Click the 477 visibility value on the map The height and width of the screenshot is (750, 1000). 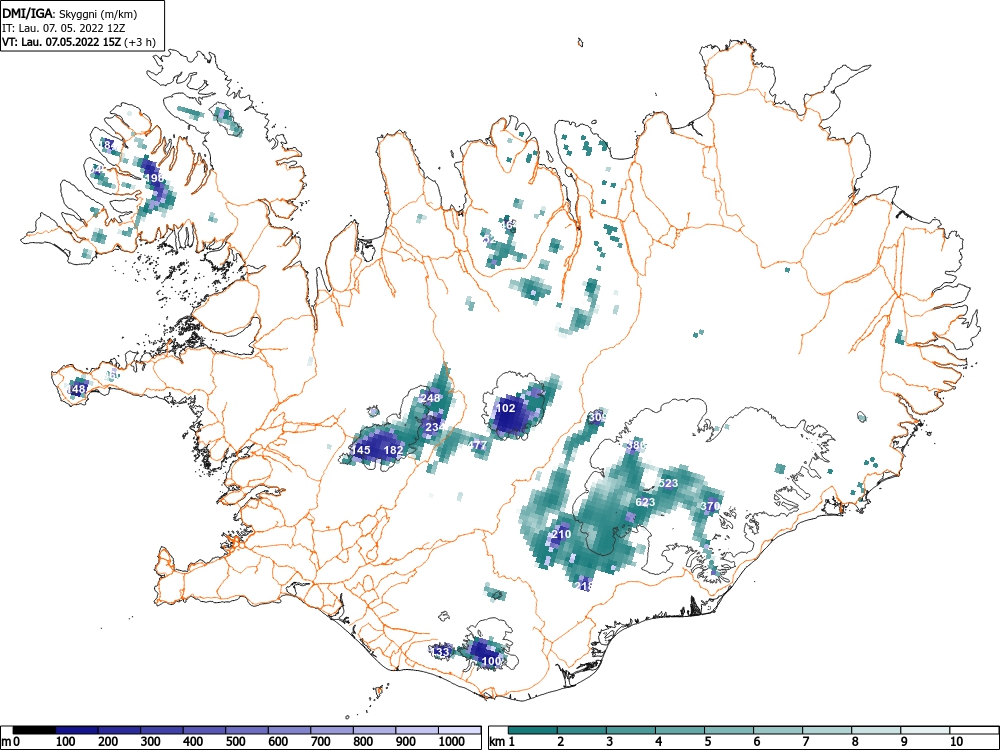coord(478,445)
